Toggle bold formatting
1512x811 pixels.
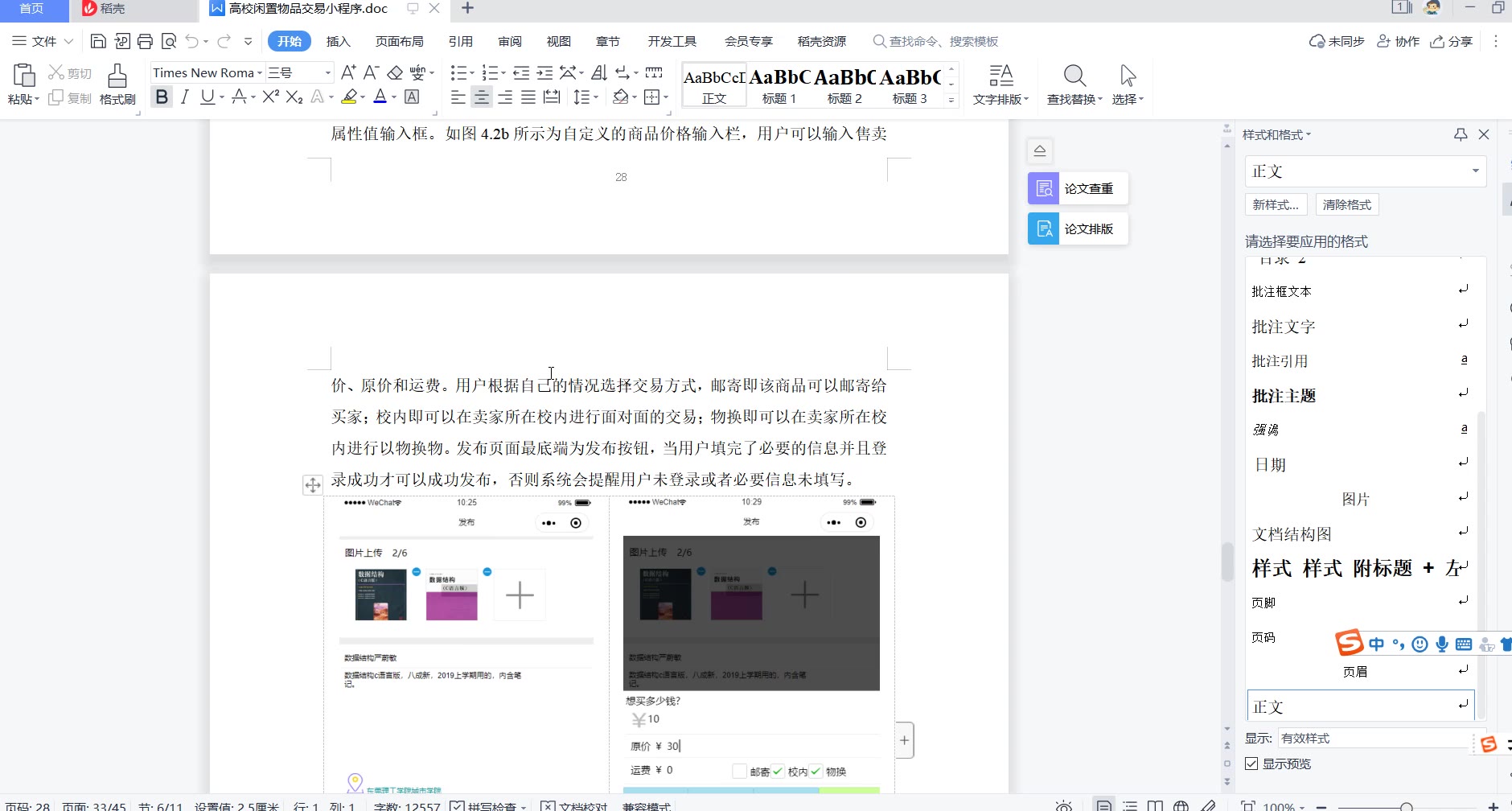[x=162, y=97]
